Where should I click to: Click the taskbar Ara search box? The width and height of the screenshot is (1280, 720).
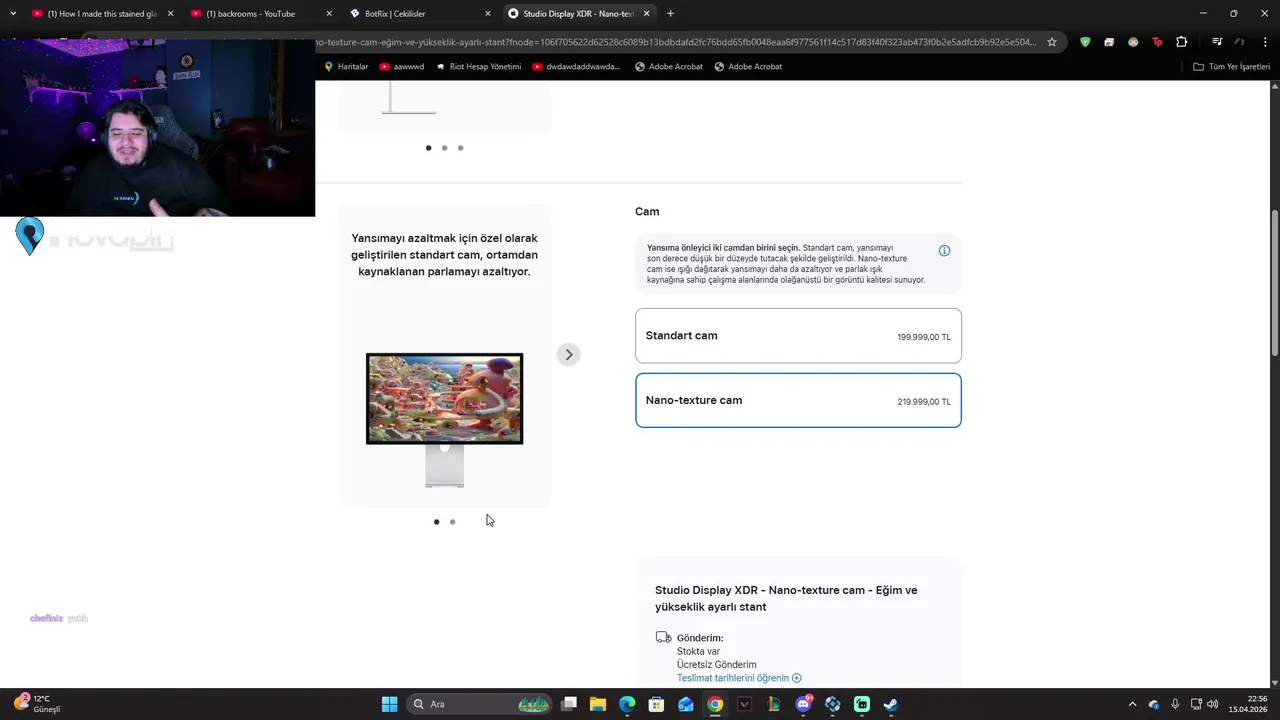click(x=480, y=704)
